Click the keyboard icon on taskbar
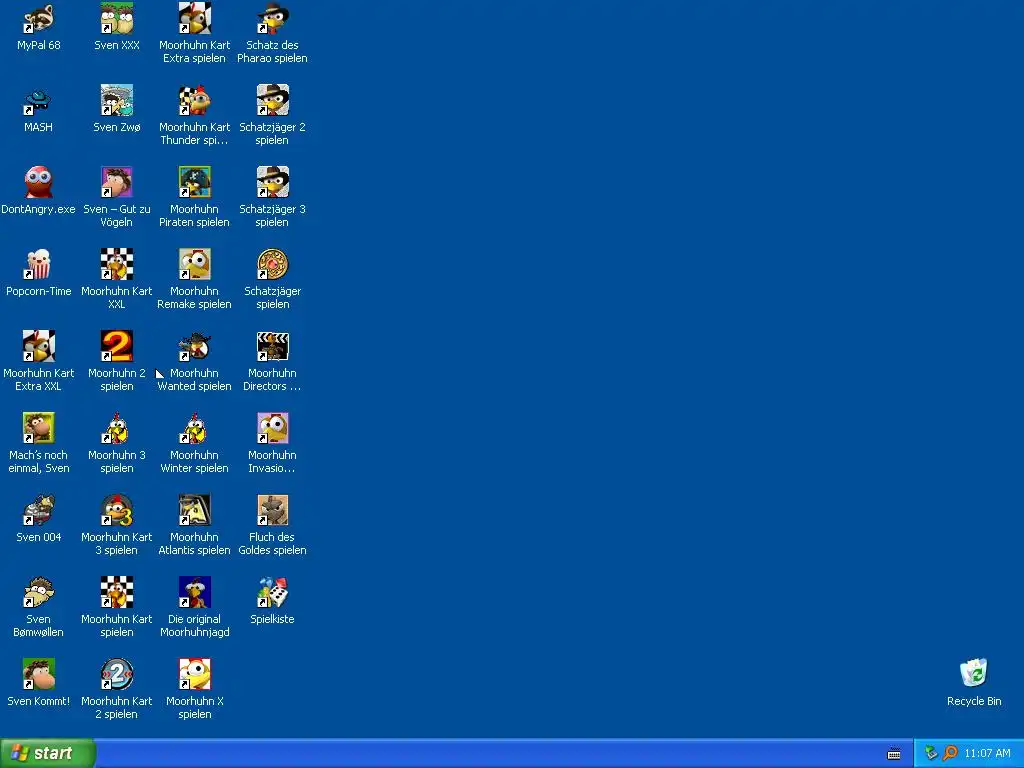The height and width of the screenshot is (768, 1024). point(894,754)
